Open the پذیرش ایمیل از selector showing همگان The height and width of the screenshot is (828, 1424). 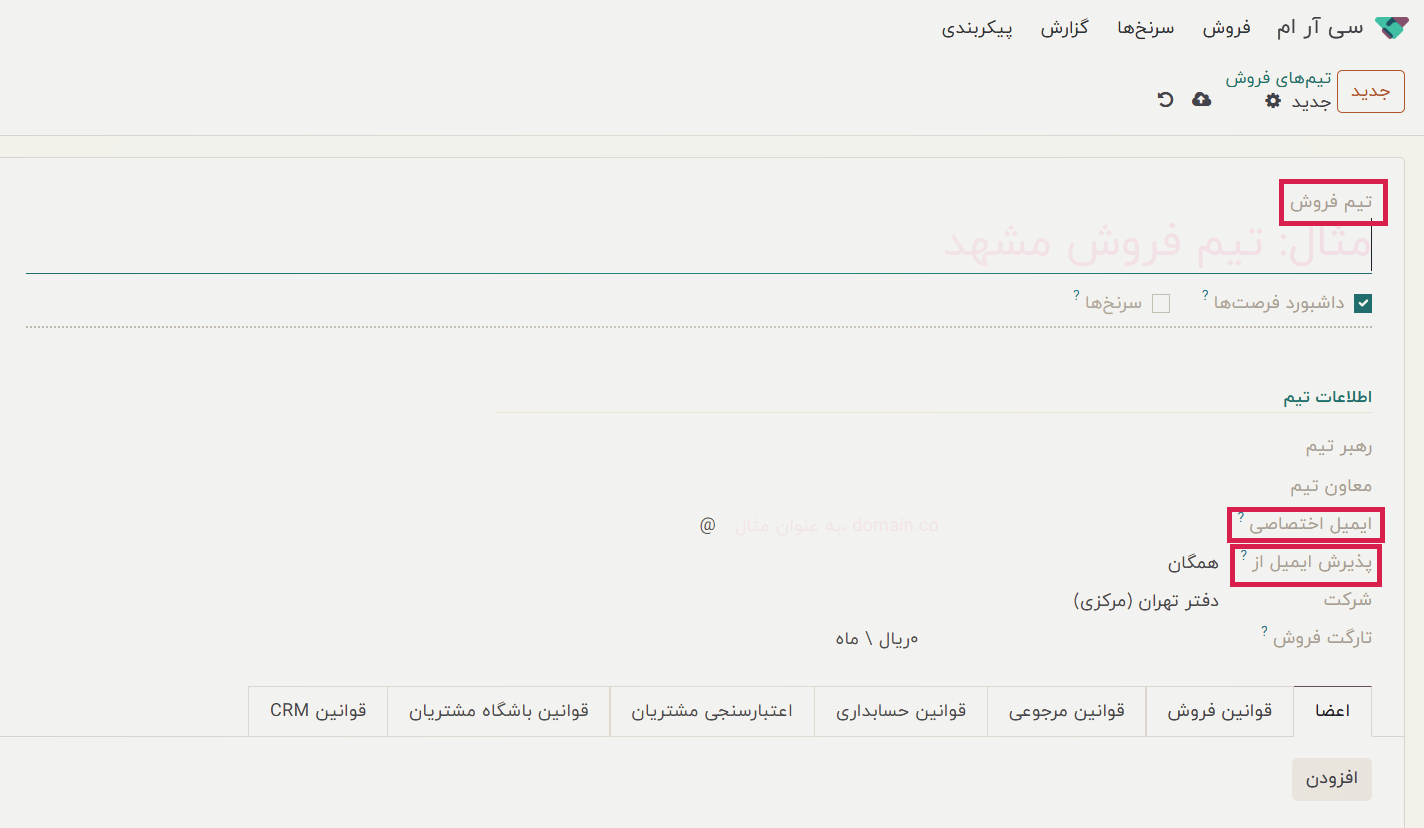[1192, 562]
